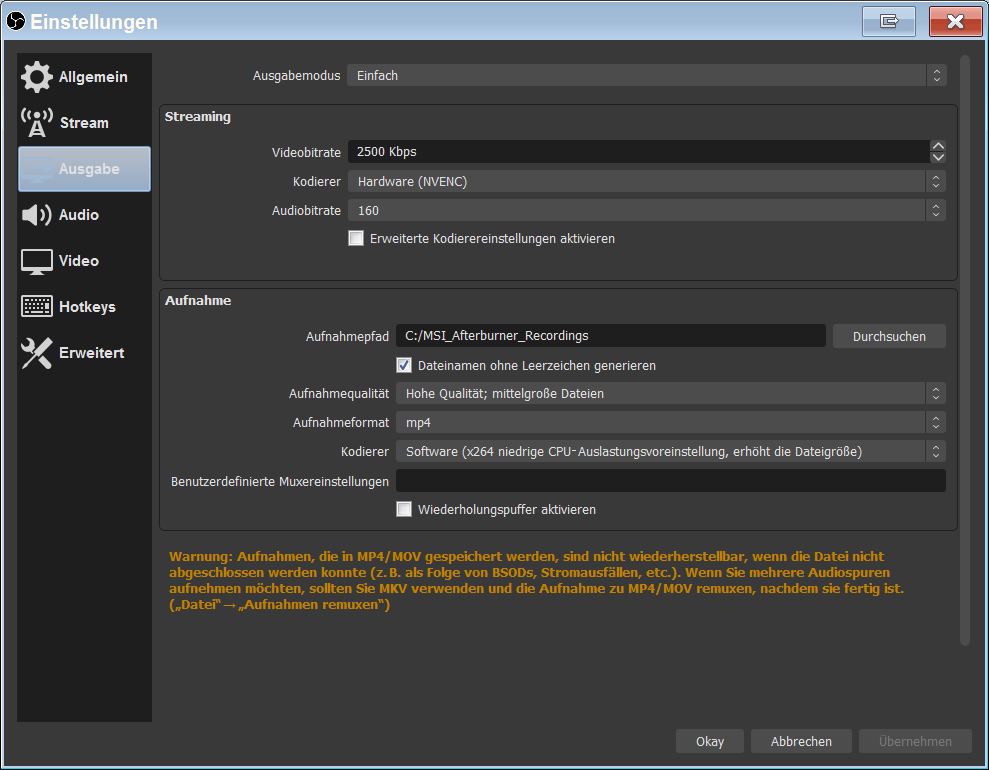Go to Audio settings
Screen dimensions: 989x770
click(85, 215)
